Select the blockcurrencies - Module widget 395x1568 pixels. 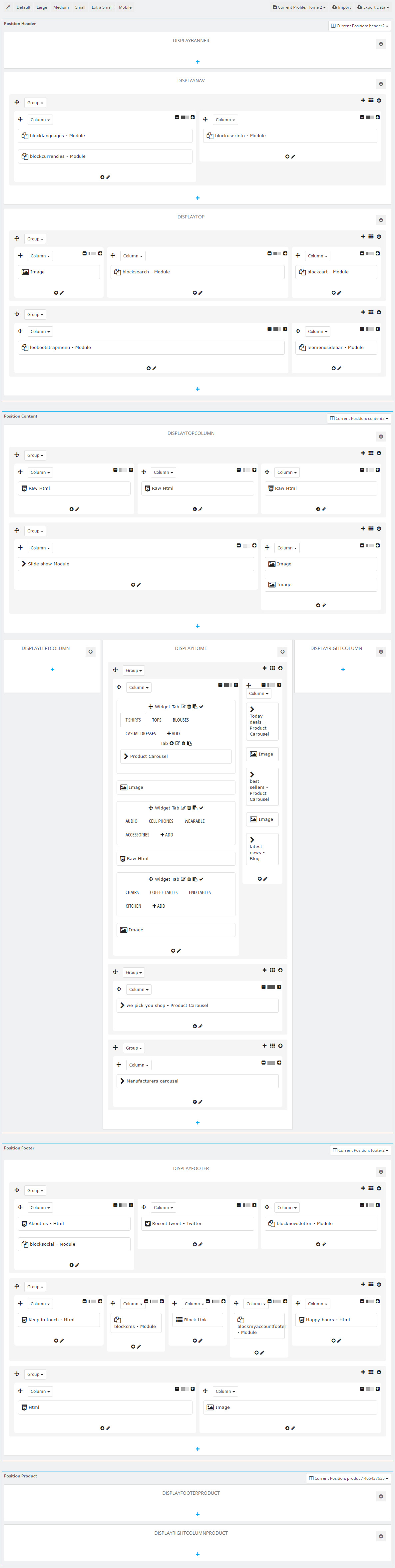[x=105, y=157]
